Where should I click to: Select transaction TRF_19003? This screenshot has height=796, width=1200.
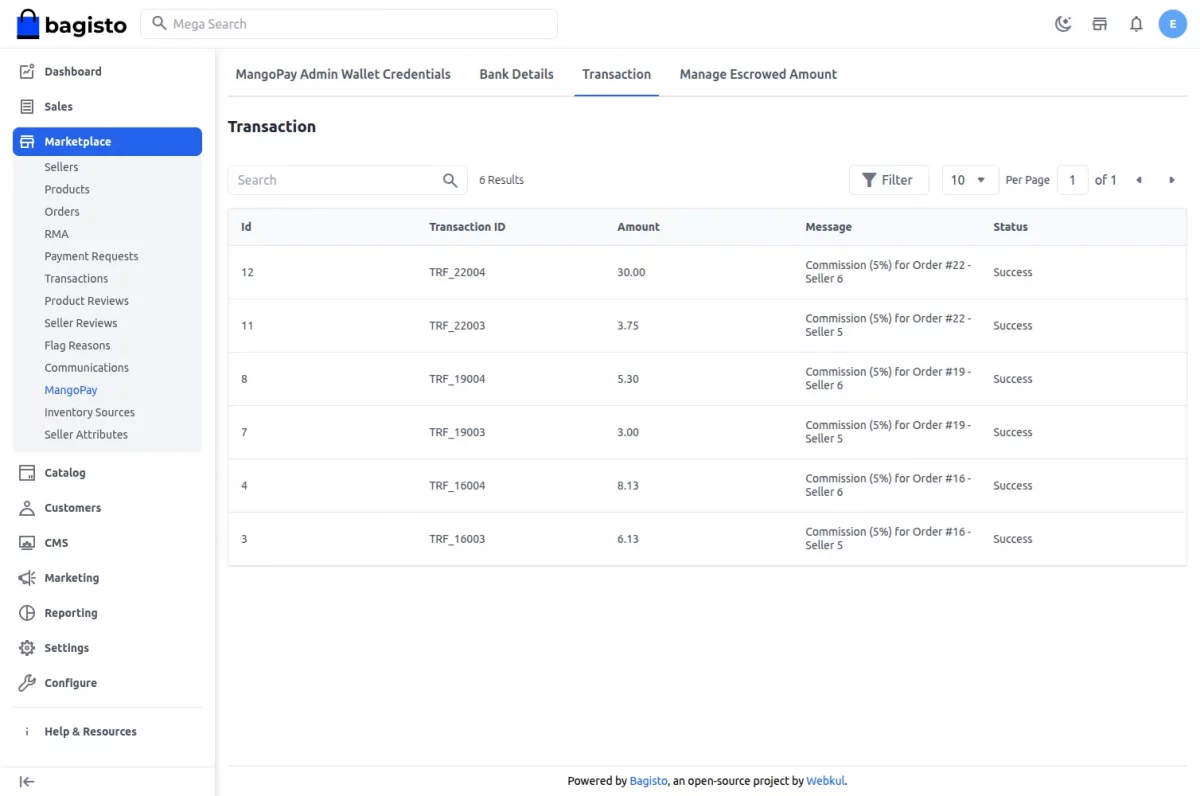click(457, 432)
